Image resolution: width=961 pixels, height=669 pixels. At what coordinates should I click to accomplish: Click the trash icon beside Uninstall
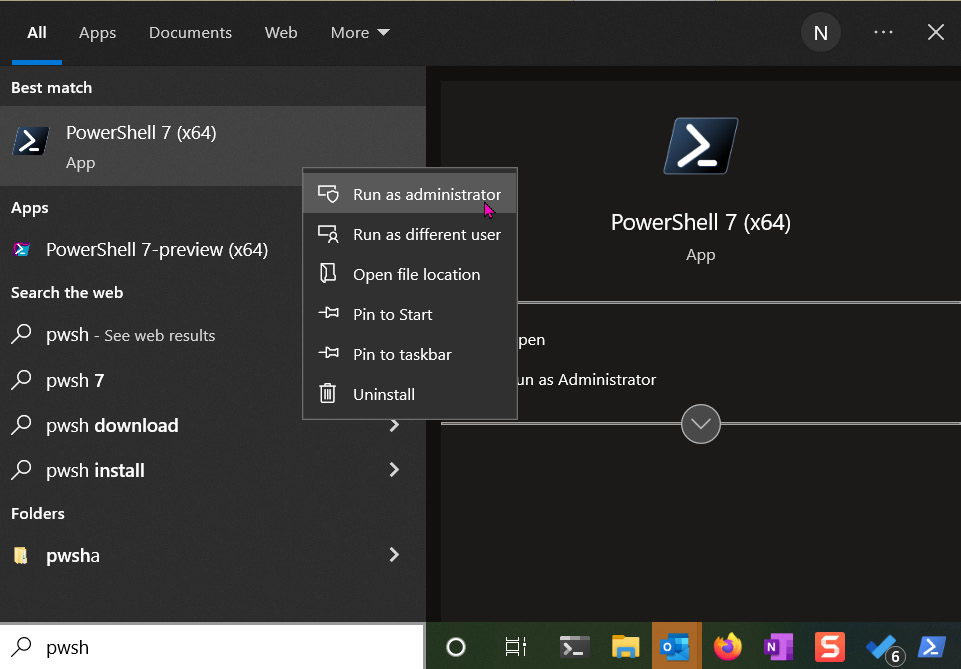[328, 393]
